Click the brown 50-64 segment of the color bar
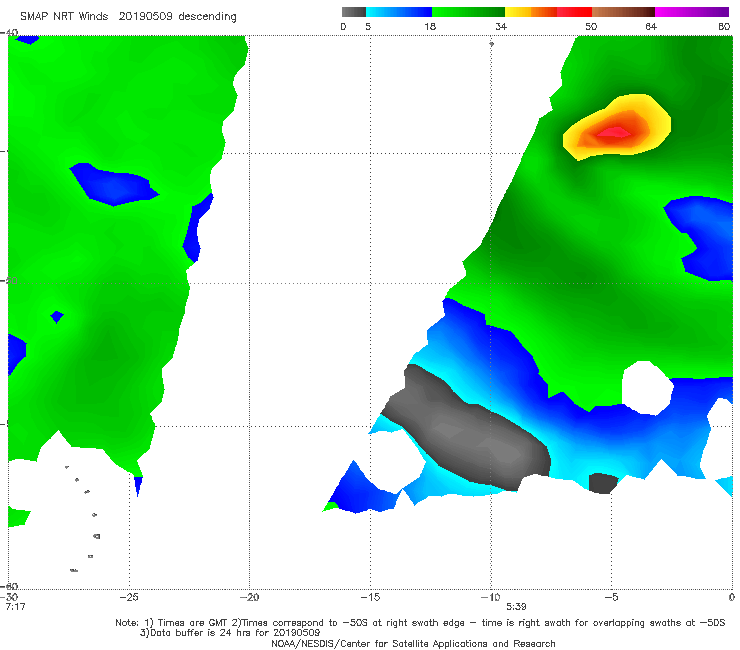Screen dimensions: 740x650 tap(623, 12)
